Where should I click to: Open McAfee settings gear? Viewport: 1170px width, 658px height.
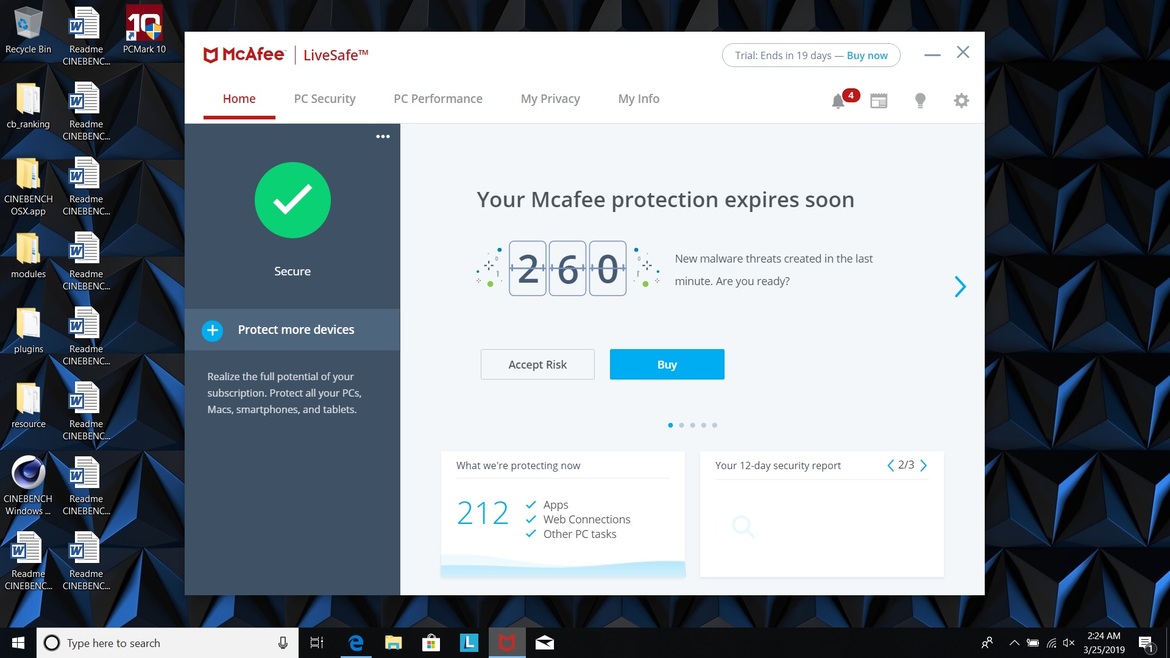(x=961, y=100)
